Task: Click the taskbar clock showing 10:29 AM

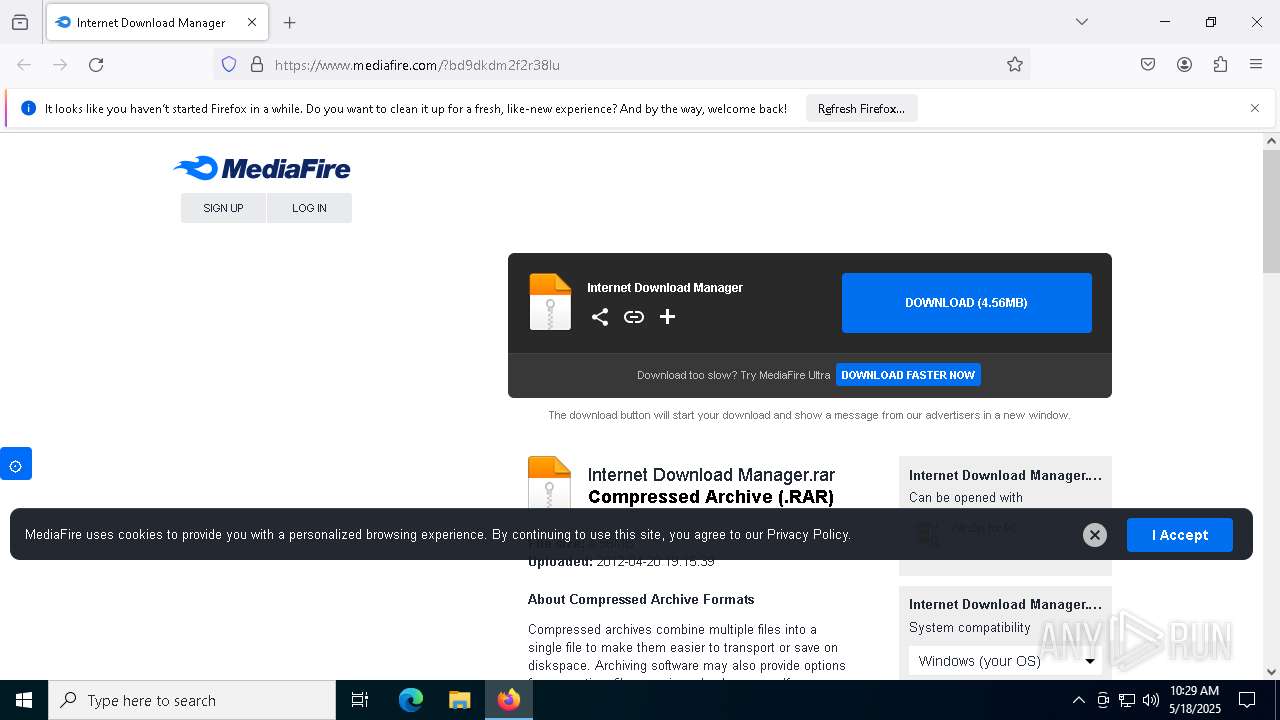Action: pyautogui.click(x=1195, y=700)
